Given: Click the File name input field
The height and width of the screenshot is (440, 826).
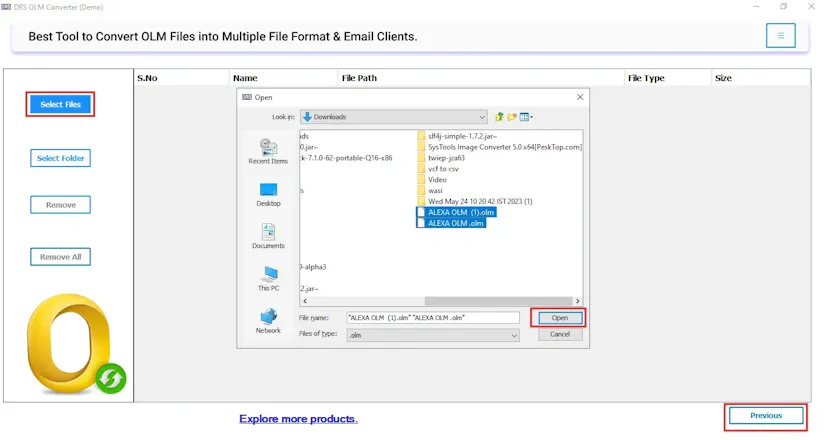Looking at the screenshot, I should click(433, 318).
